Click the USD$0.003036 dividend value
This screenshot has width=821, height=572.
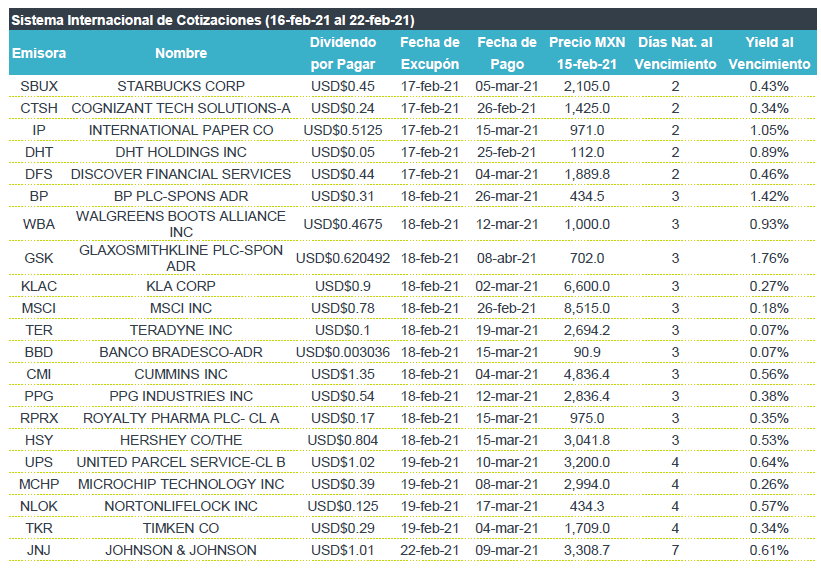[x=343, y=352]
